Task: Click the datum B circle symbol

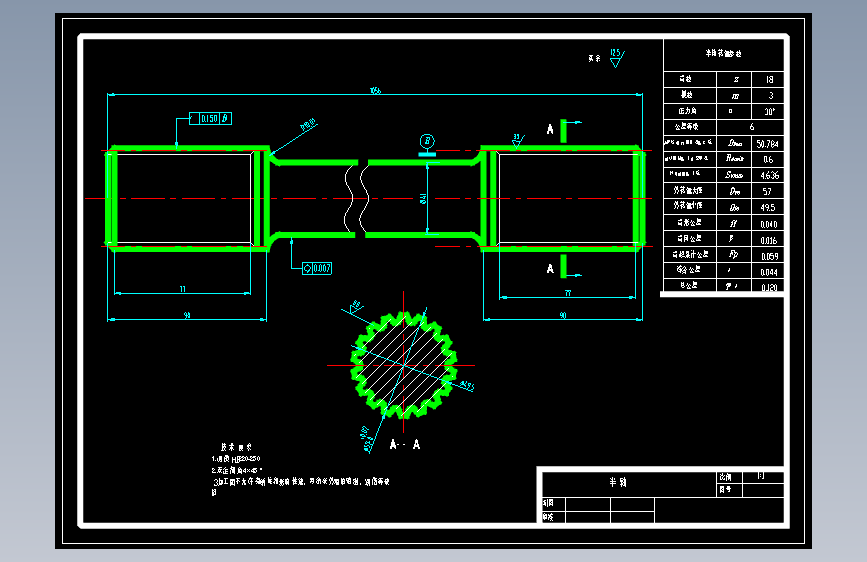Action: coord(427,141)
